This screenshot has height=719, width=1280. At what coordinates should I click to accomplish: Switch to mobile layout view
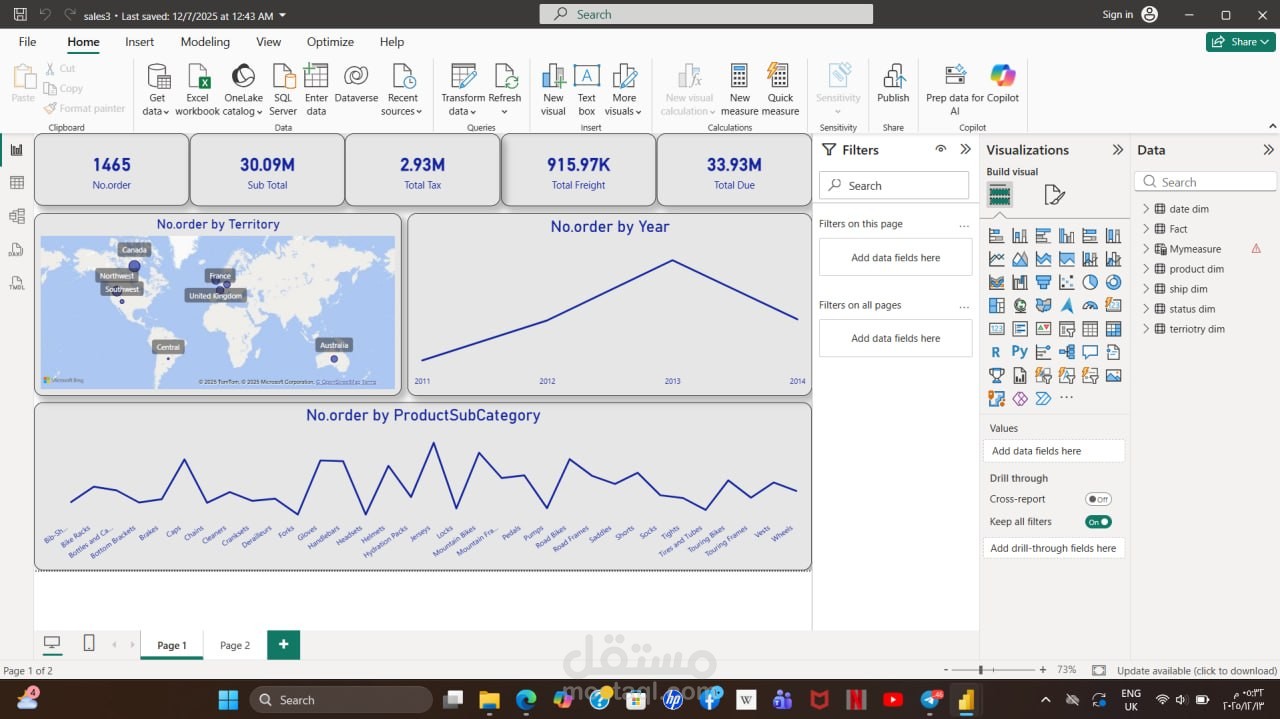89,644
